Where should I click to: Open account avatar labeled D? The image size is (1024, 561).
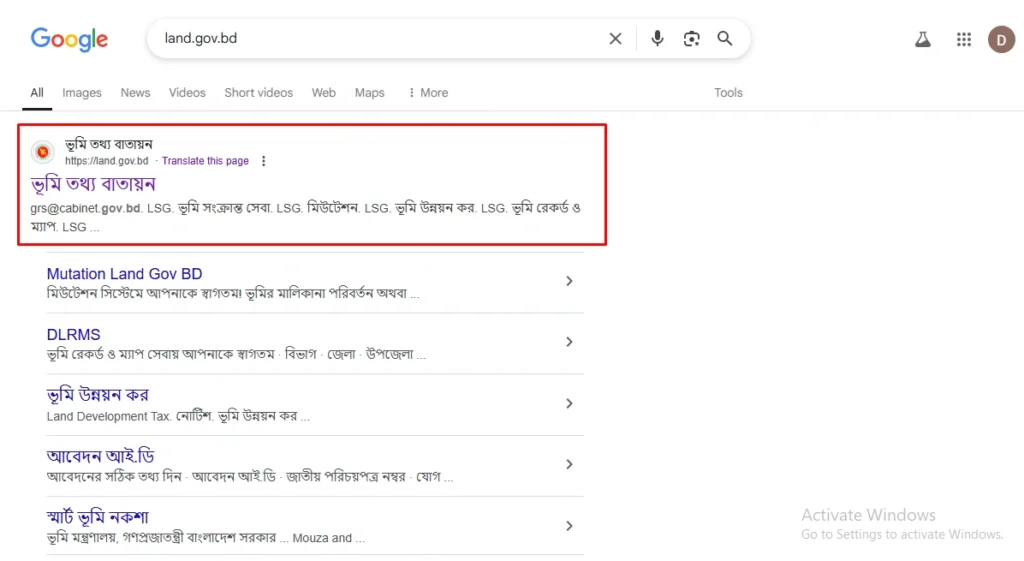(x=1001, y=40)
